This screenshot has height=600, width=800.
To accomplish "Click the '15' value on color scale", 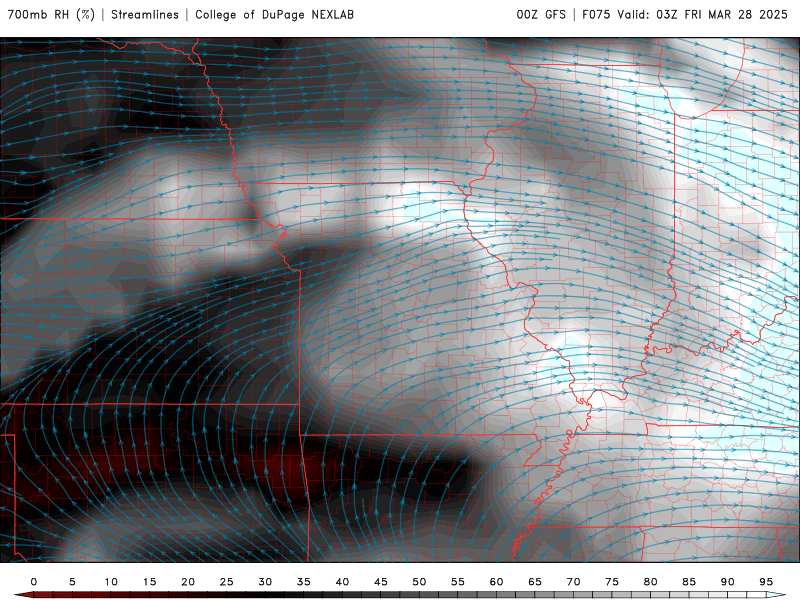I will click(x=149, y=582).
